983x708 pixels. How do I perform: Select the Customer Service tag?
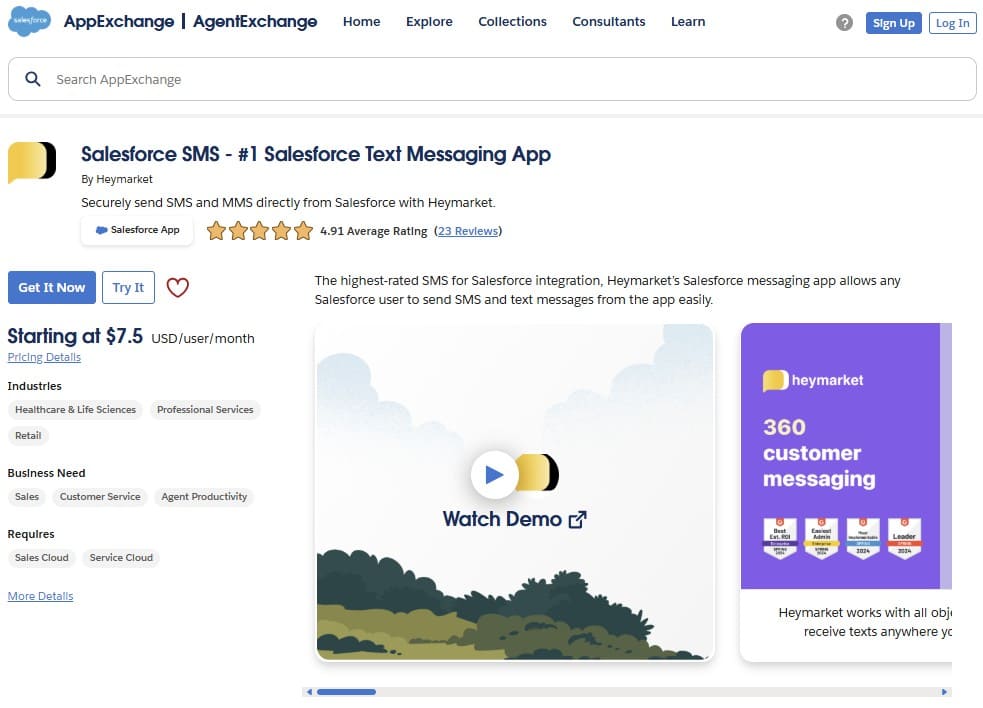pos(100,497)
